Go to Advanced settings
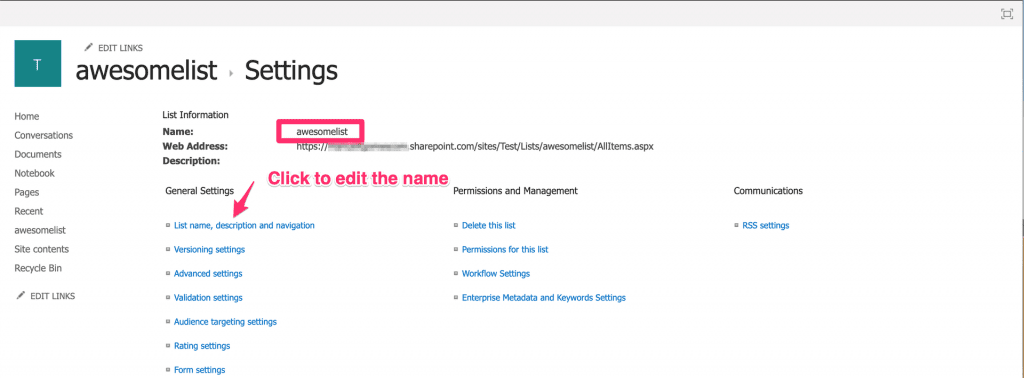 pos(208,274)
